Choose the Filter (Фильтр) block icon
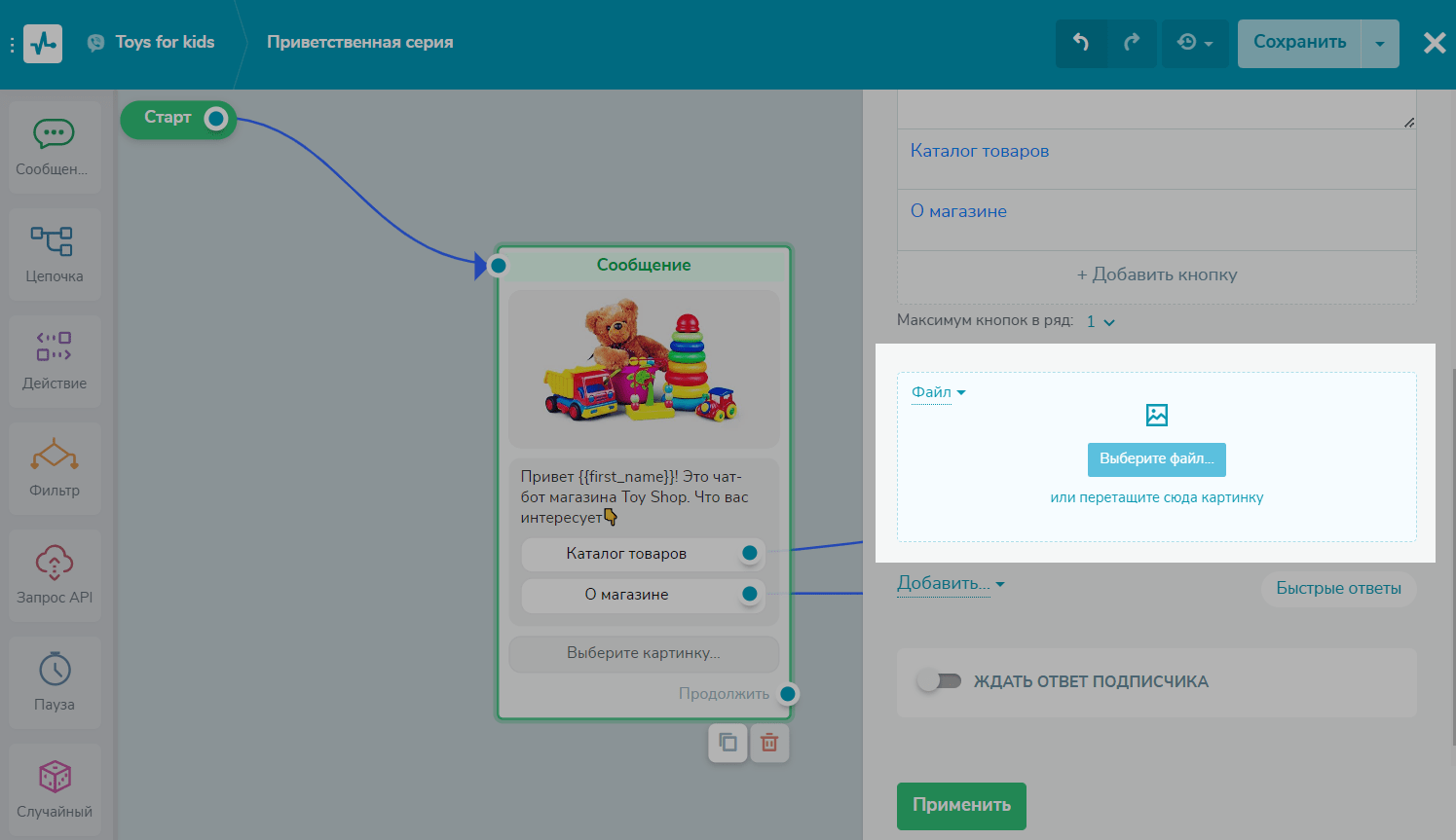This screenshot has width=1456, height=840. (54, 467)
